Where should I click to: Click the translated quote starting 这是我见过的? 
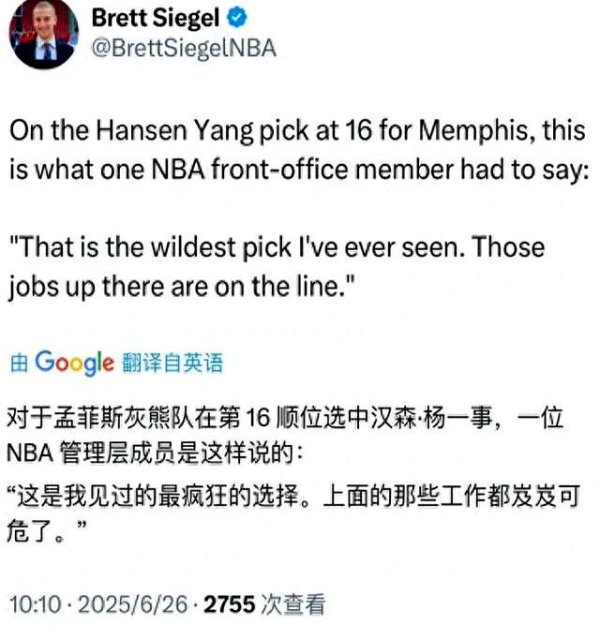pos(294,496)
